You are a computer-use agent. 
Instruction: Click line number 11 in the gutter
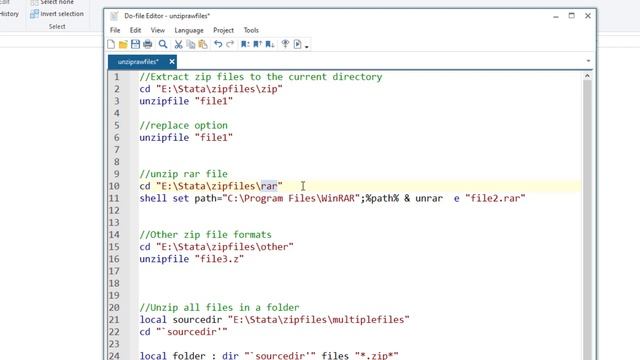[115, 198]
